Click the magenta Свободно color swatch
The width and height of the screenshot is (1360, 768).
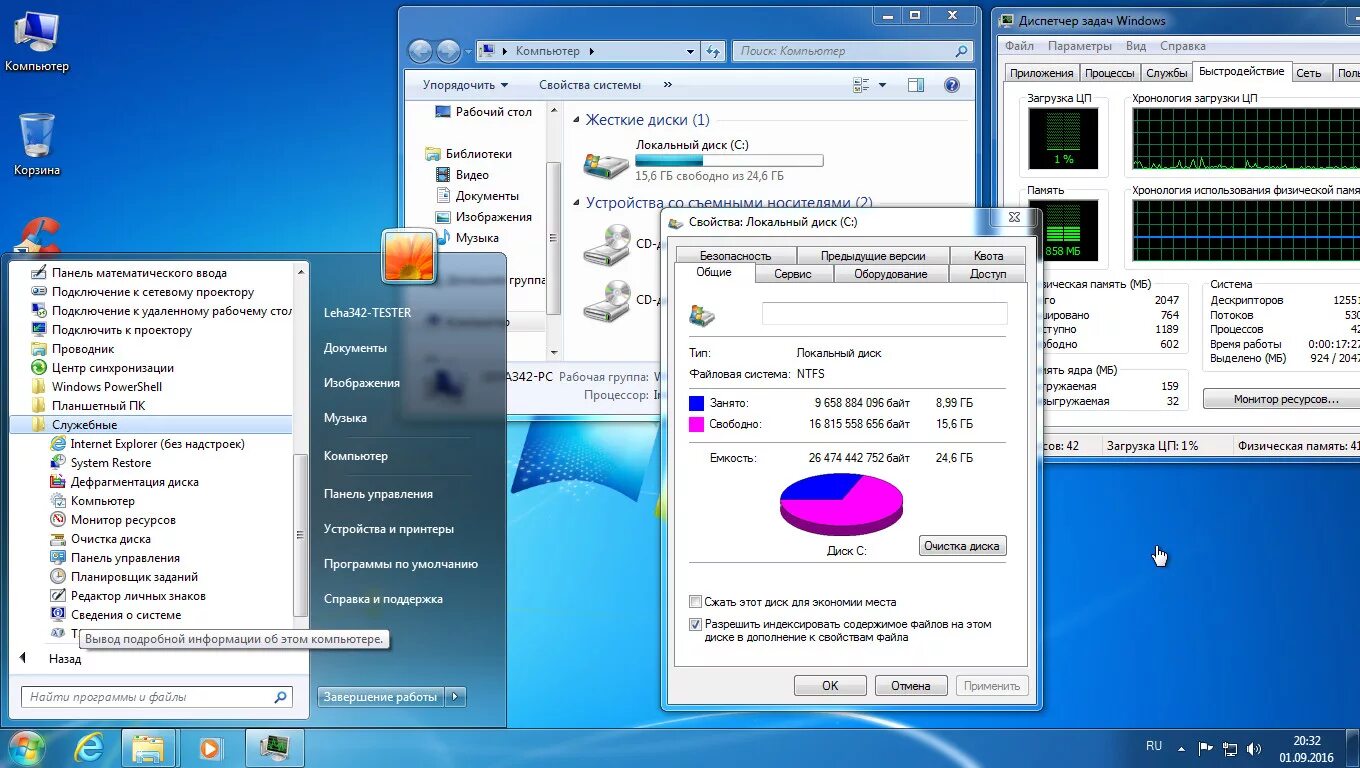click(x=696, y=424)
